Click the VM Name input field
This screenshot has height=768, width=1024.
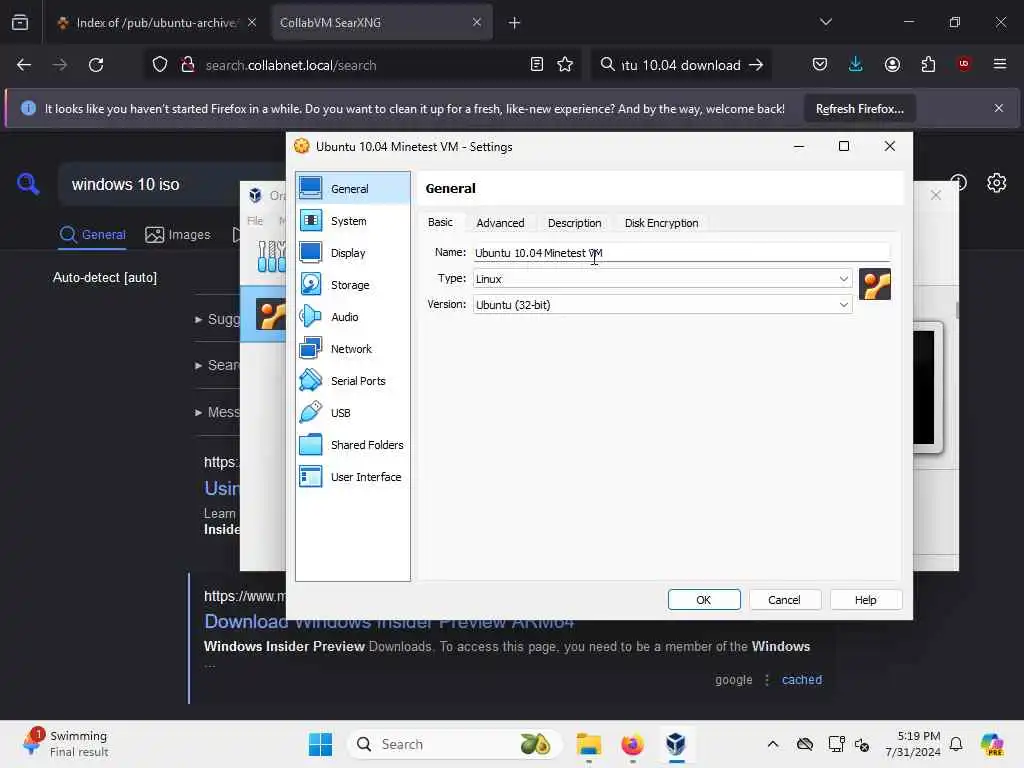tap(680, 253)
